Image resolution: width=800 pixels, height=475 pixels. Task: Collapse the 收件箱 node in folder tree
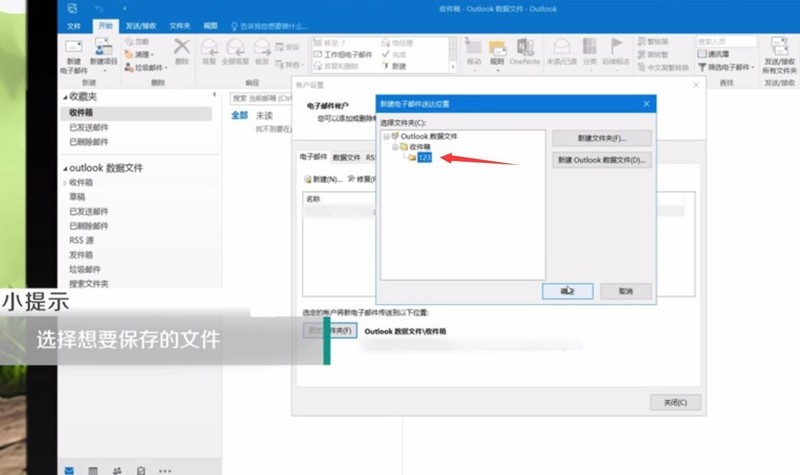(394, 147)
